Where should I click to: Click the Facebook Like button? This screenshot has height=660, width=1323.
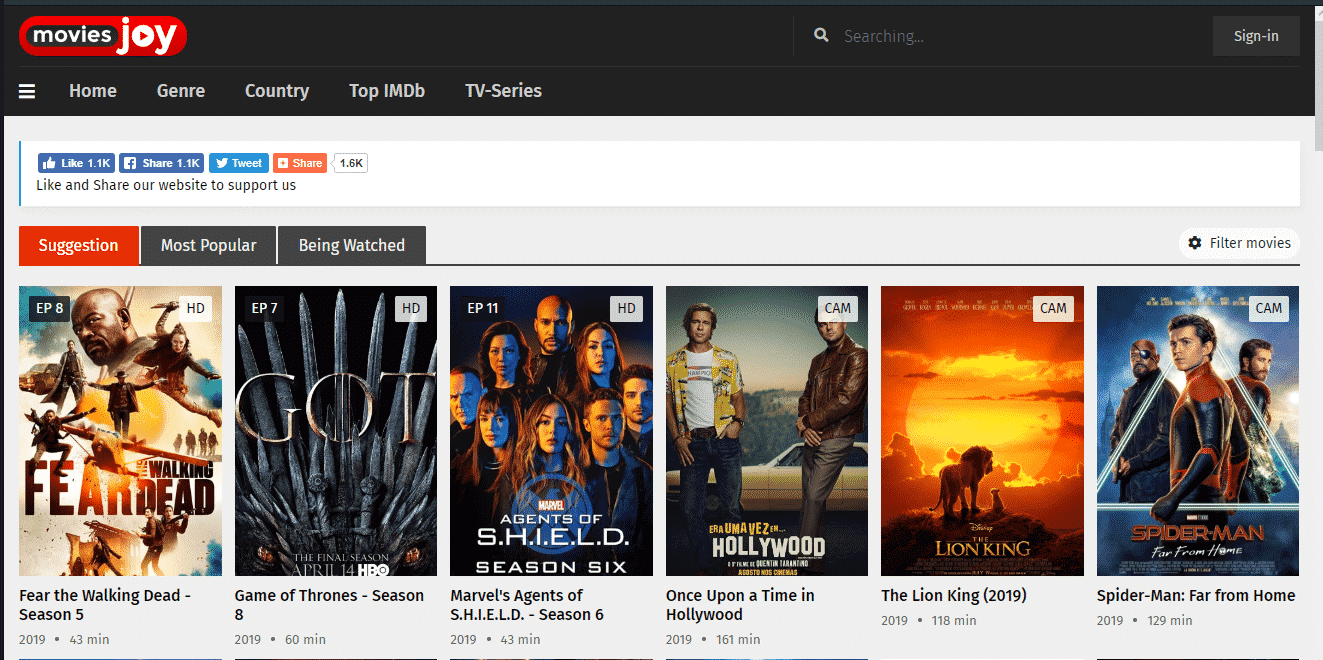(x=76, y=163)
